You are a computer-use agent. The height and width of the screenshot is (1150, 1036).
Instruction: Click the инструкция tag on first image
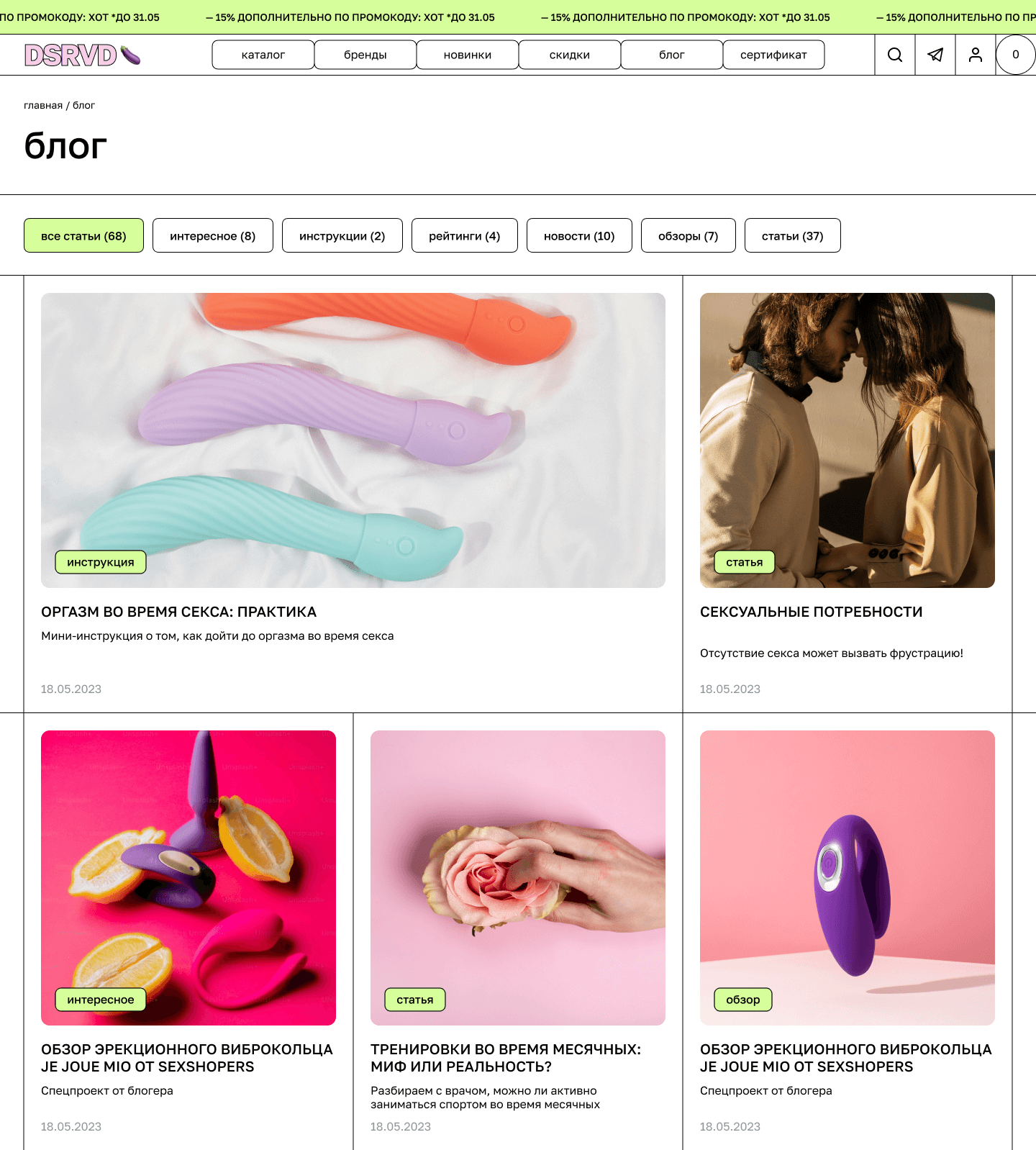pyautogui.click(x=101, y=562)
